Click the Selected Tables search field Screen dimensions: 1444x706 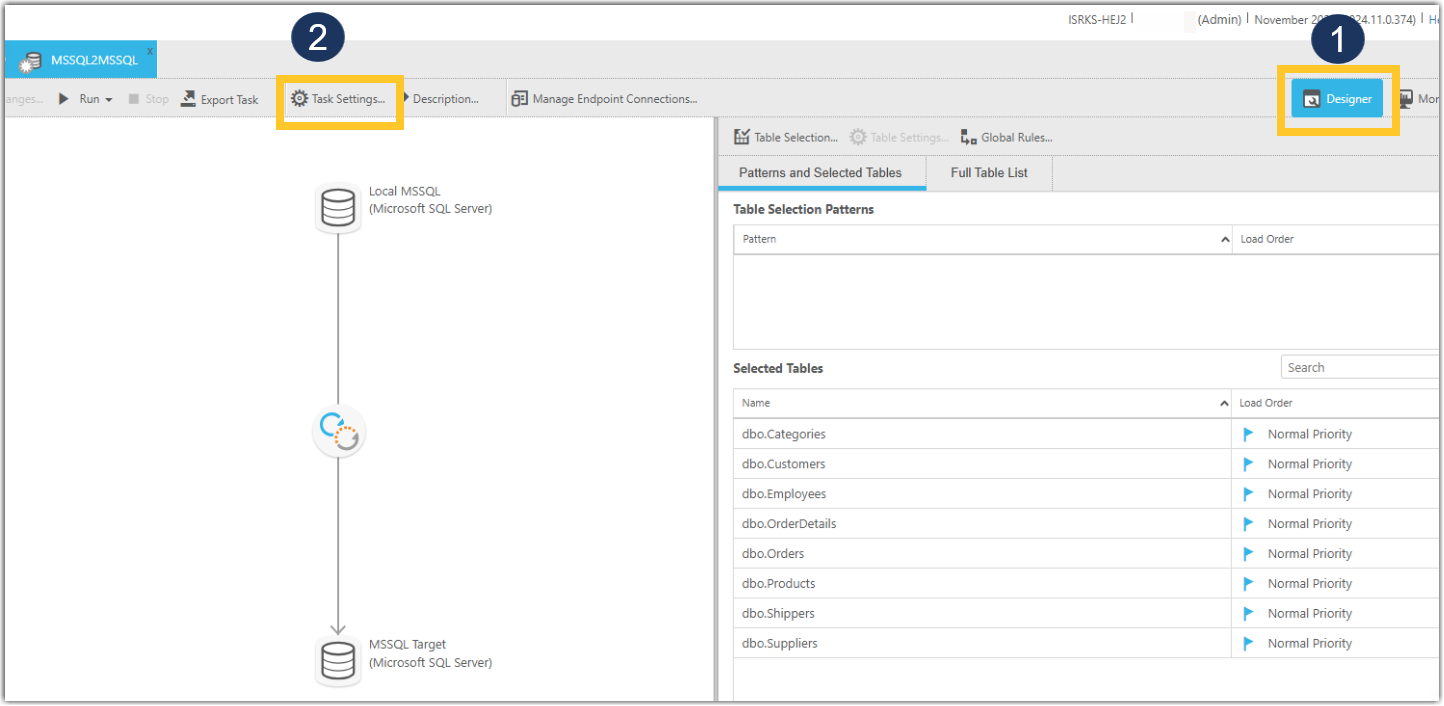click(1360, 366)
